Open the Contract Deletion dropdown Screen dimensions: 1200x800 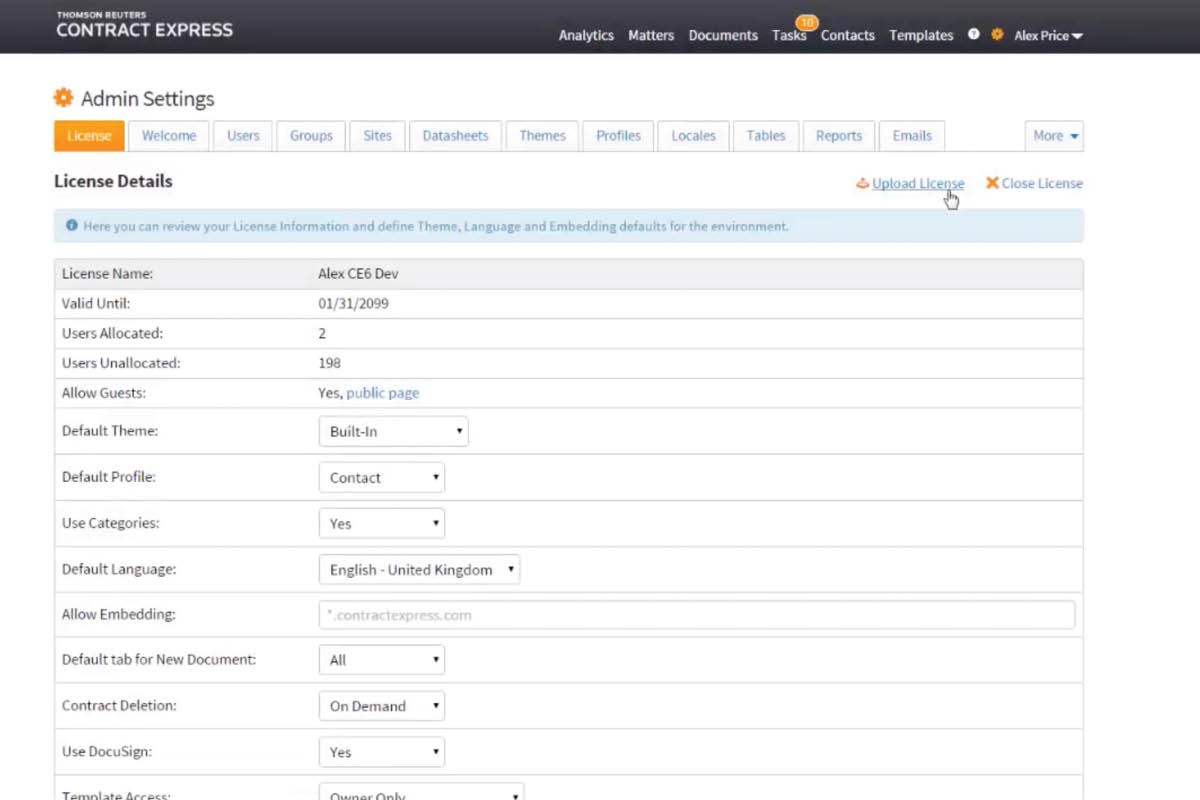coord(381,706)
